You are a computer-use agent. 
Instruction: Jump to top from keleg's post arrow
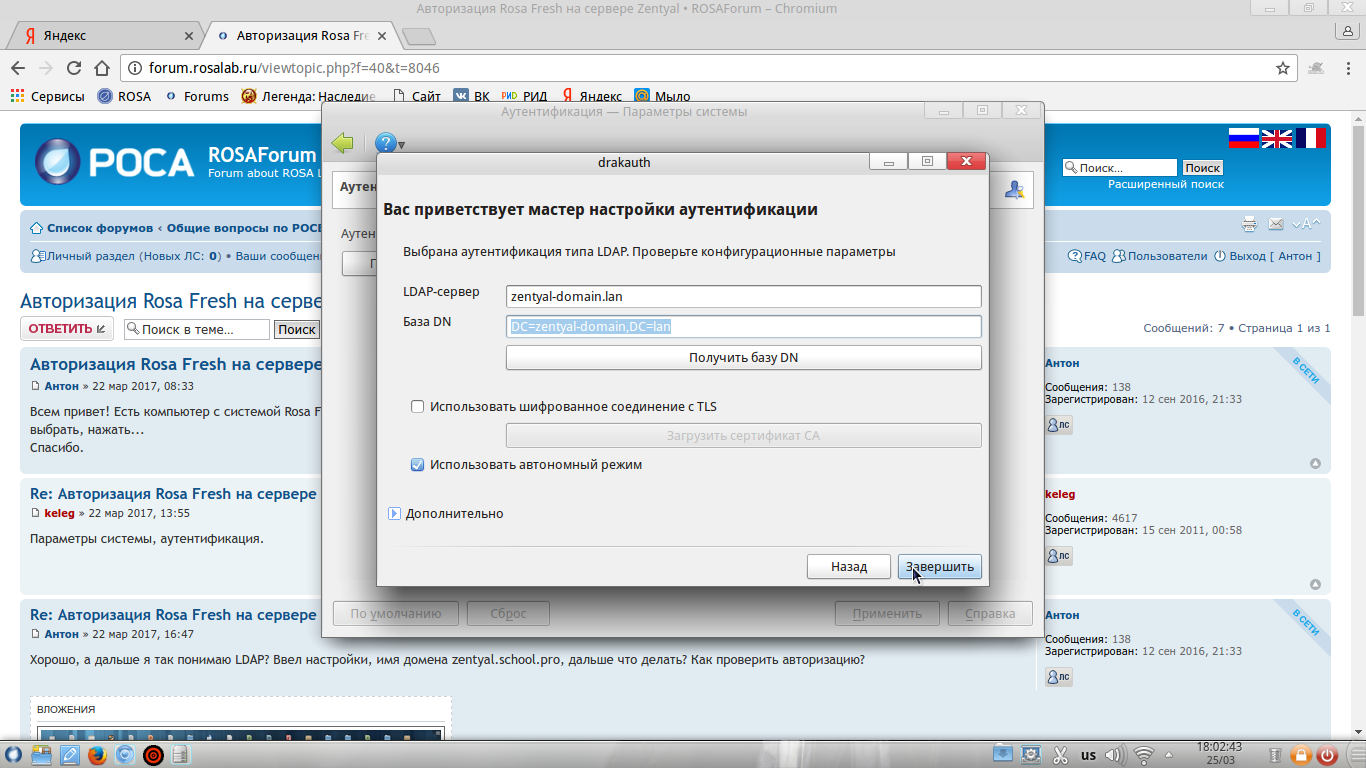tap(1316, 585)
